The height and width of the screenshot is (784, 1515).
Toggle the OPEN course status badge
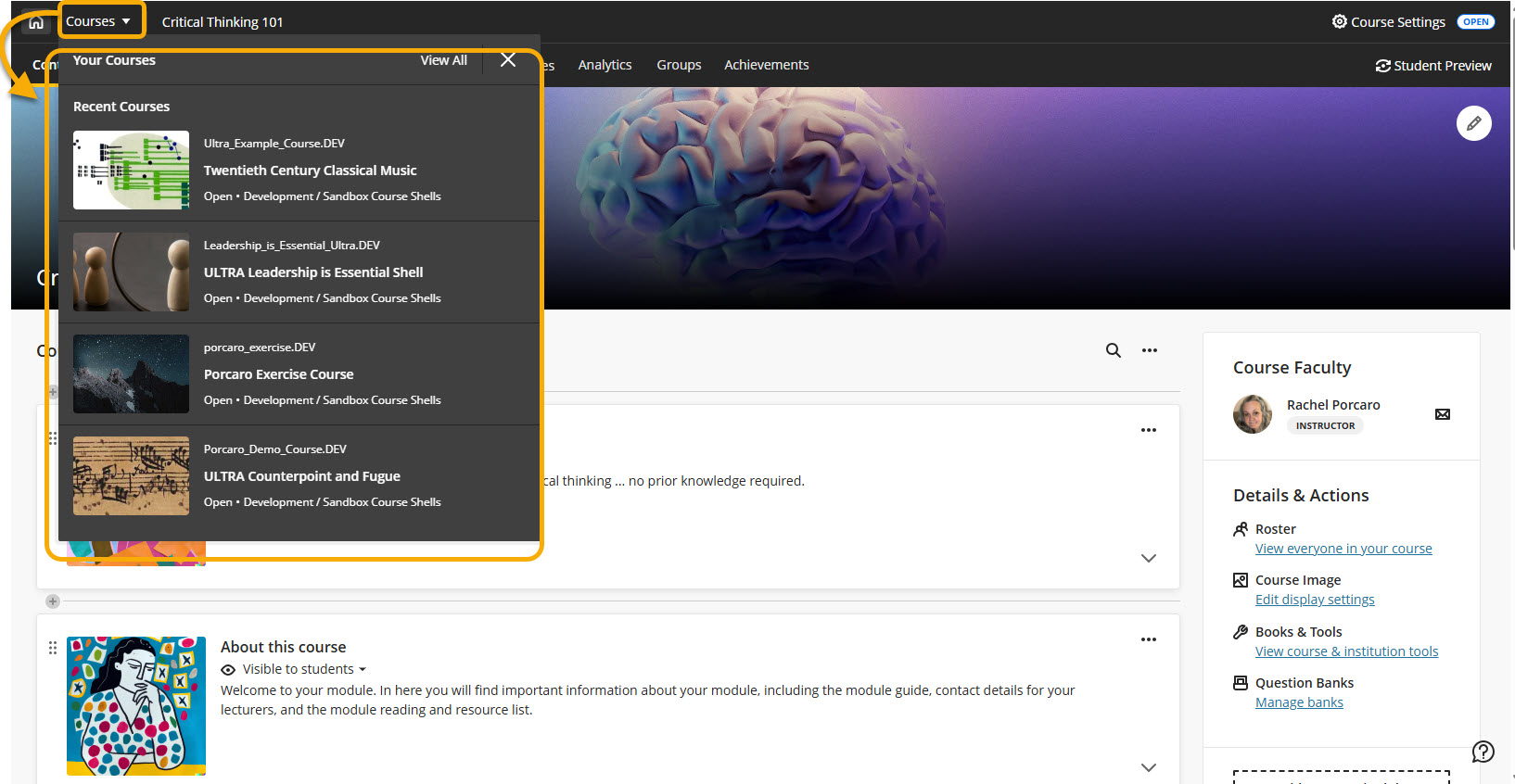tap(1475, 21)
